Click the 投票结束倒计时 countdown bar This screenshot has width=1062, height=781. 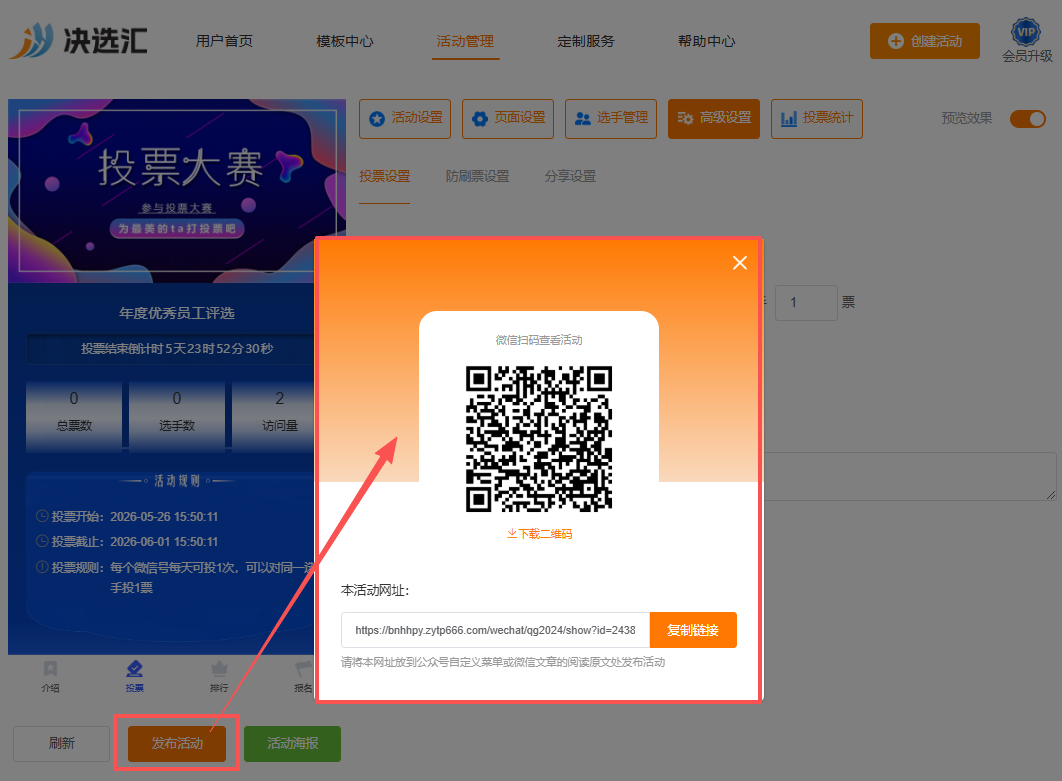pyautogui.click(x=172, y=349)
